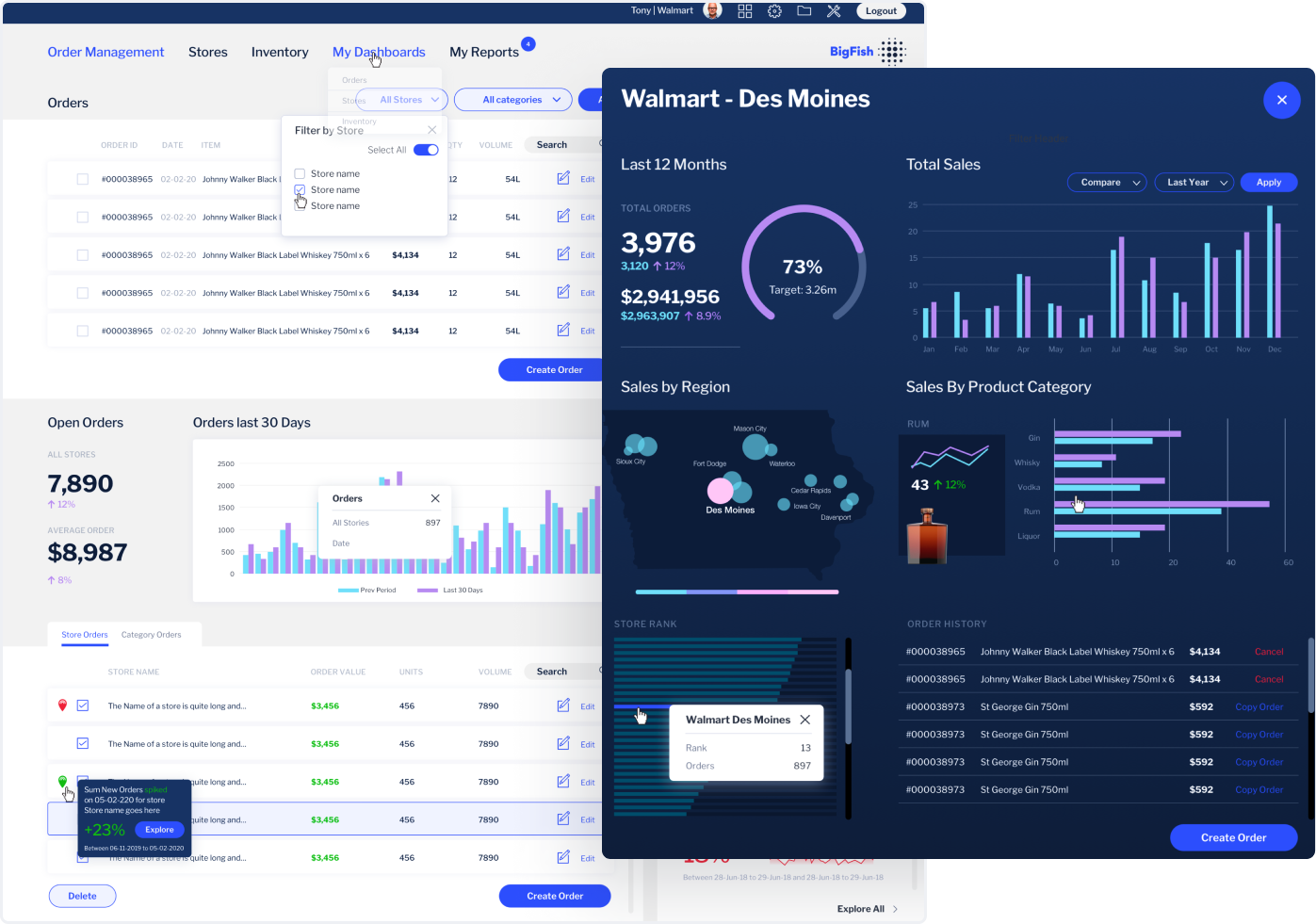Screen dimensions: 1316x924
Task: Check the second Store name checkbox in the filter
Action: 301,189
